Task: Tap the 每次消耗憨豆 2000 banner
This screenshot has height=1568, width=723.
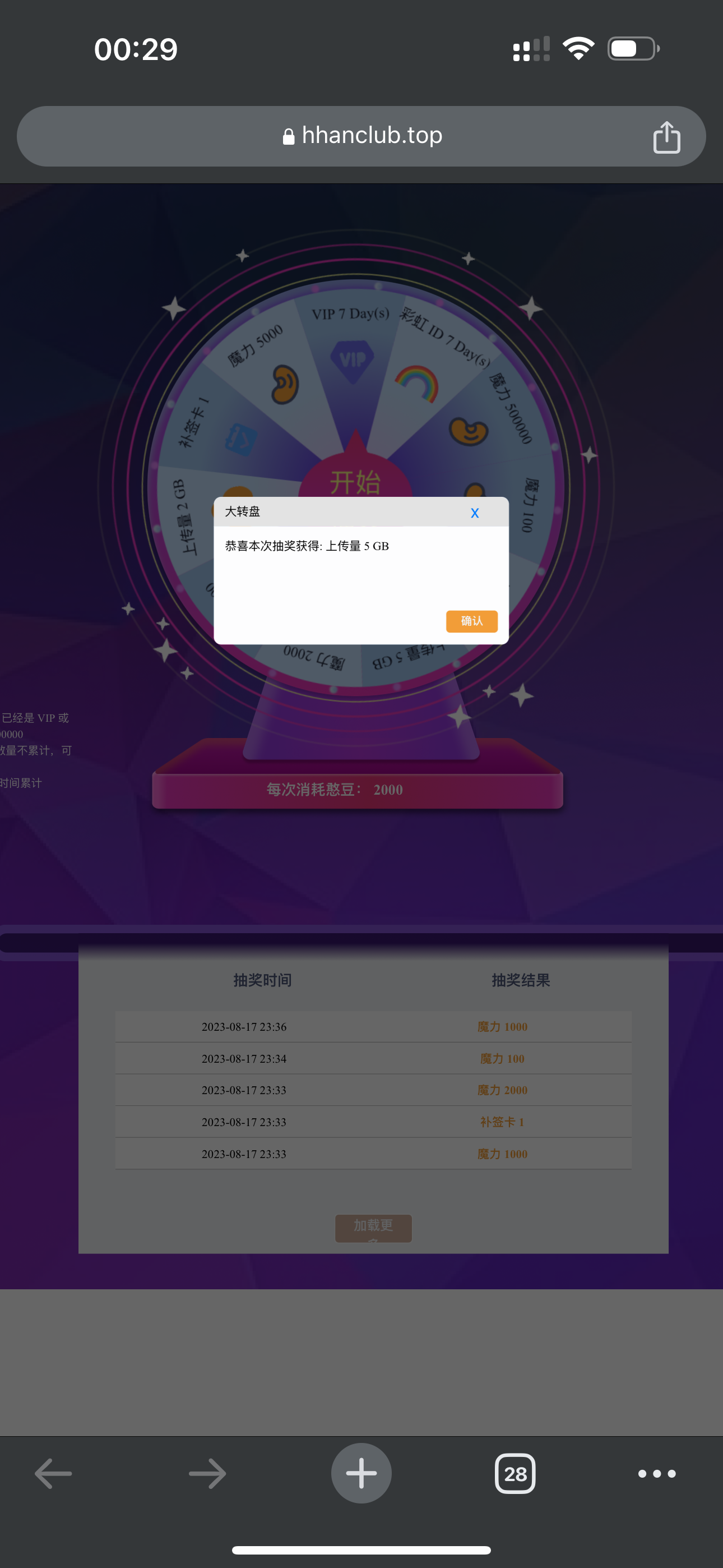Action: point(357,790)
